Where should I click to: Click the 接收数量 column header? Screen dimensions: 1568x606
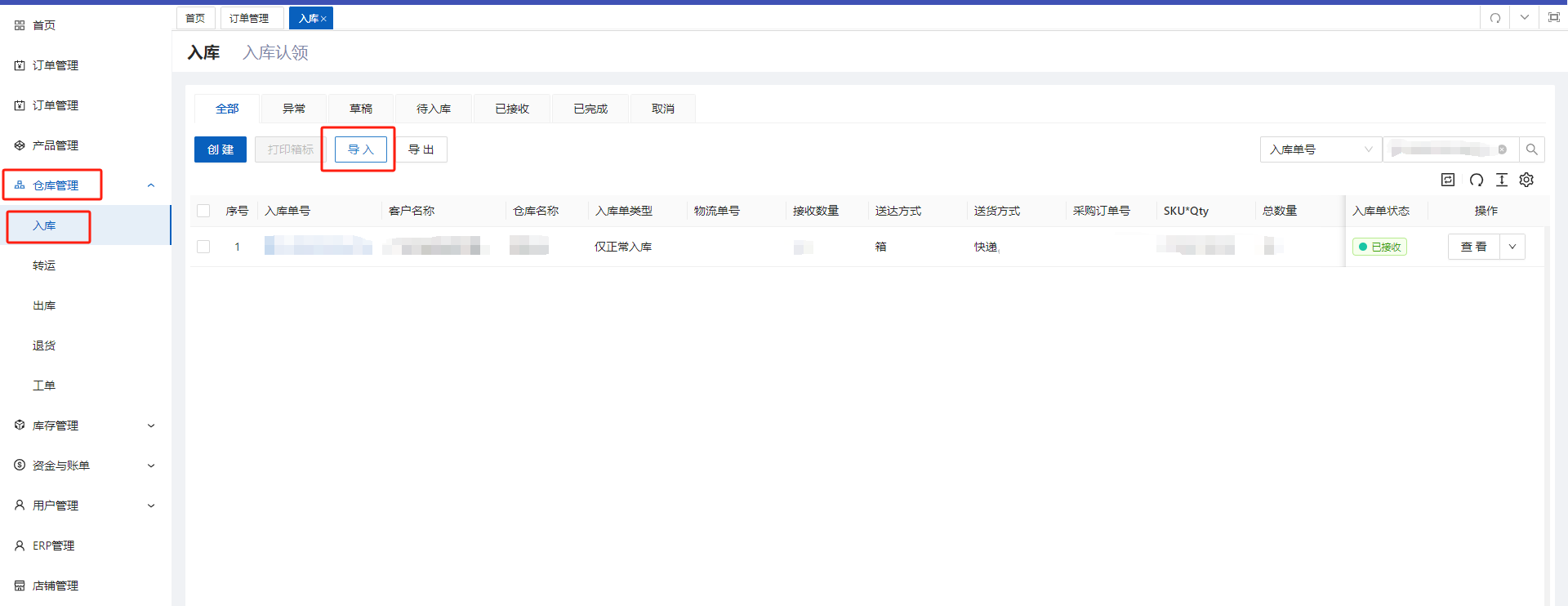point(816,211)
